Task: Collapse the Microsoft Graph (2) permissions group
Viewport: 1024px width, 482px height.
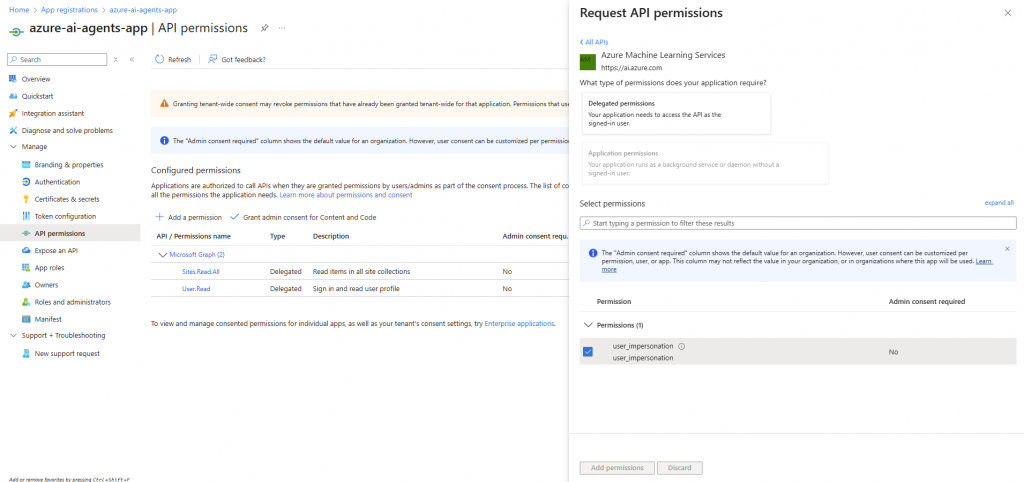Action: pos(162,254)
